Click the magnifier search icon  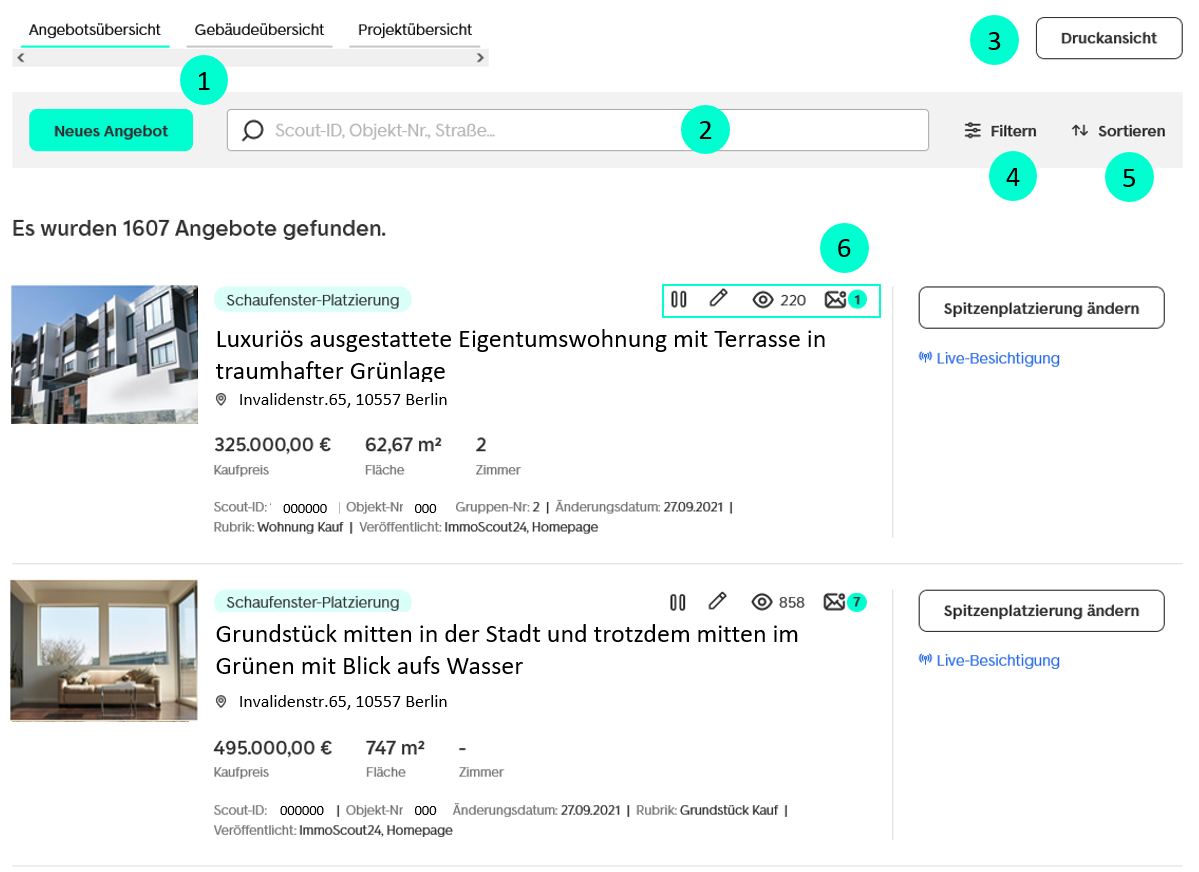[x=253, y=130]
